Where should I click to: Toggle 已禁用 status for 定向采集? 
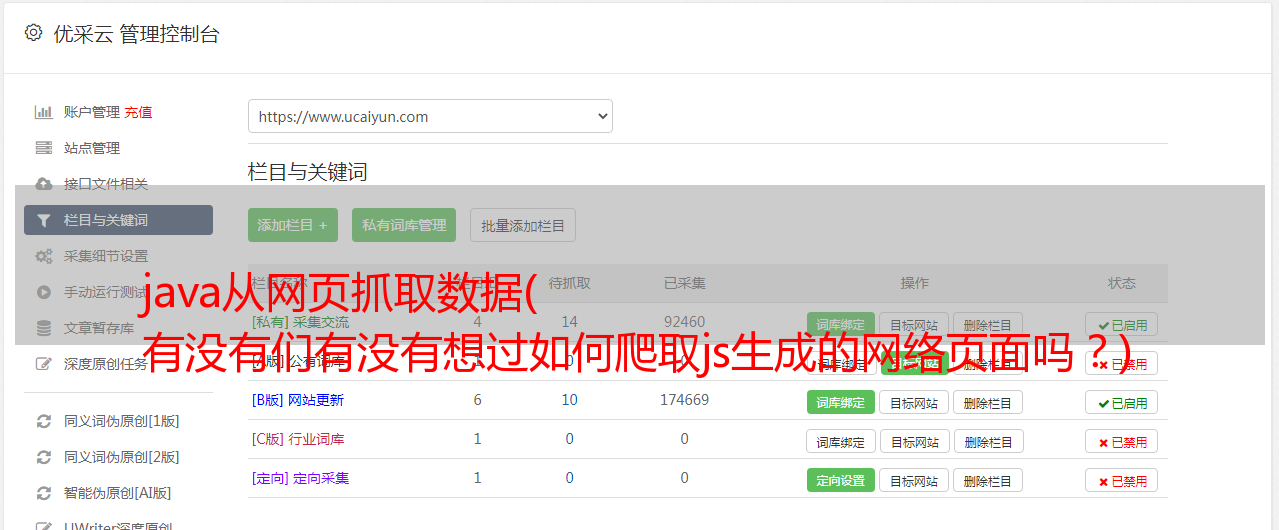pos(1122,480)
